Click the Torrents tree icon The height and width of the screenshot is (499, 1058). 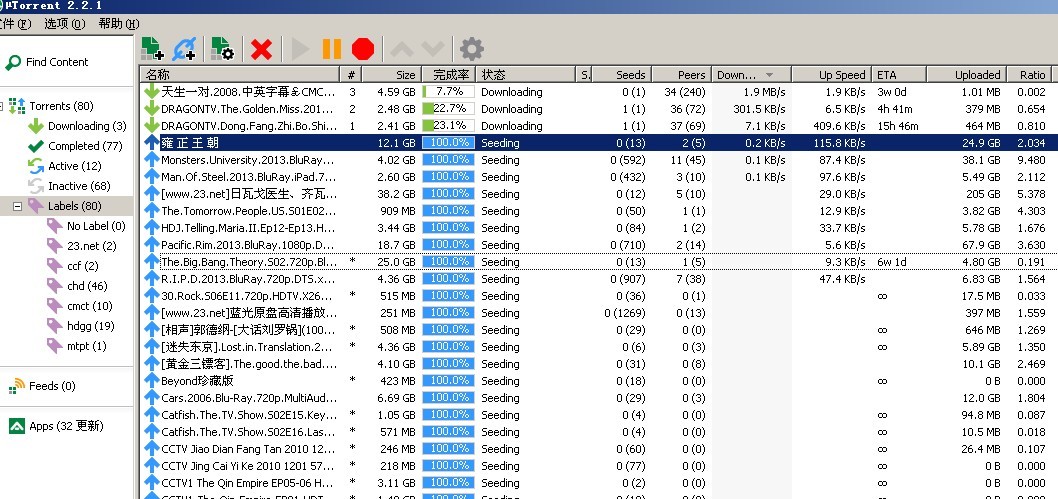click(x=17, y=106)
